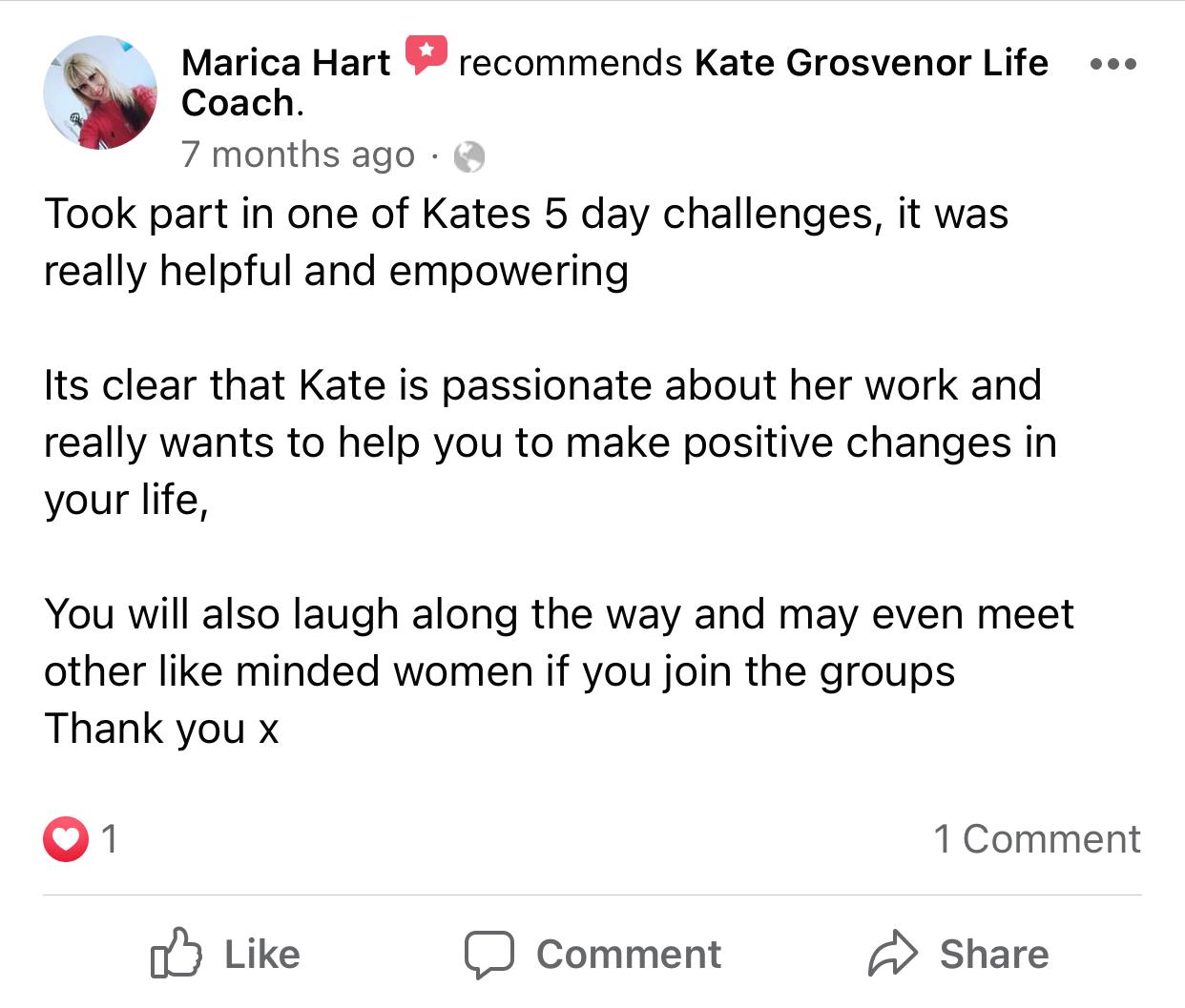This screenshot has width=1185, height=1008.
Task: Open the three-dot post options menu
Action: pyautogui.click(x=1112, y=65)
